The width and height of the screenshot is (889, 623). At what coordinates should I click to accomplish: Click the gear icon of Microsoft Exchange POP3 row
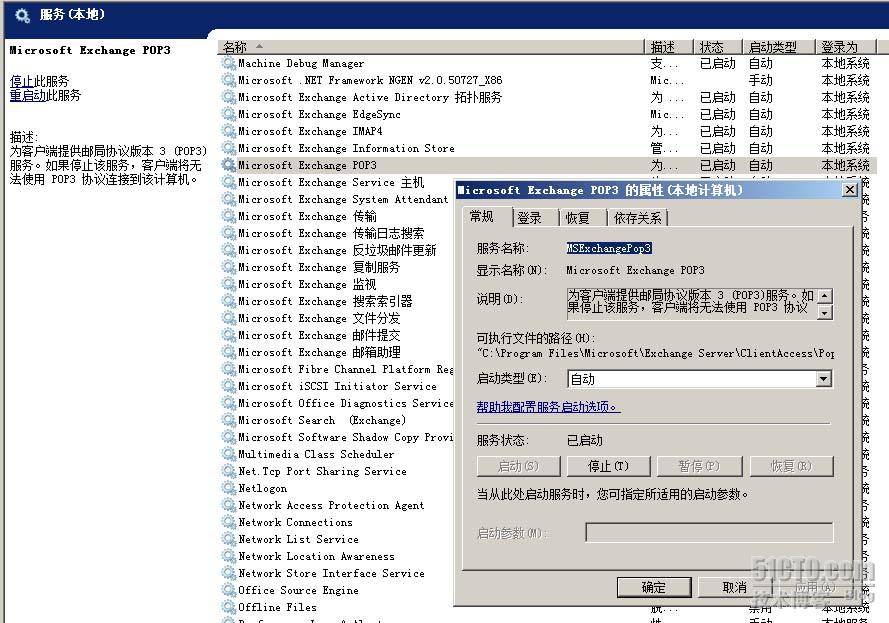pos(228,165)
